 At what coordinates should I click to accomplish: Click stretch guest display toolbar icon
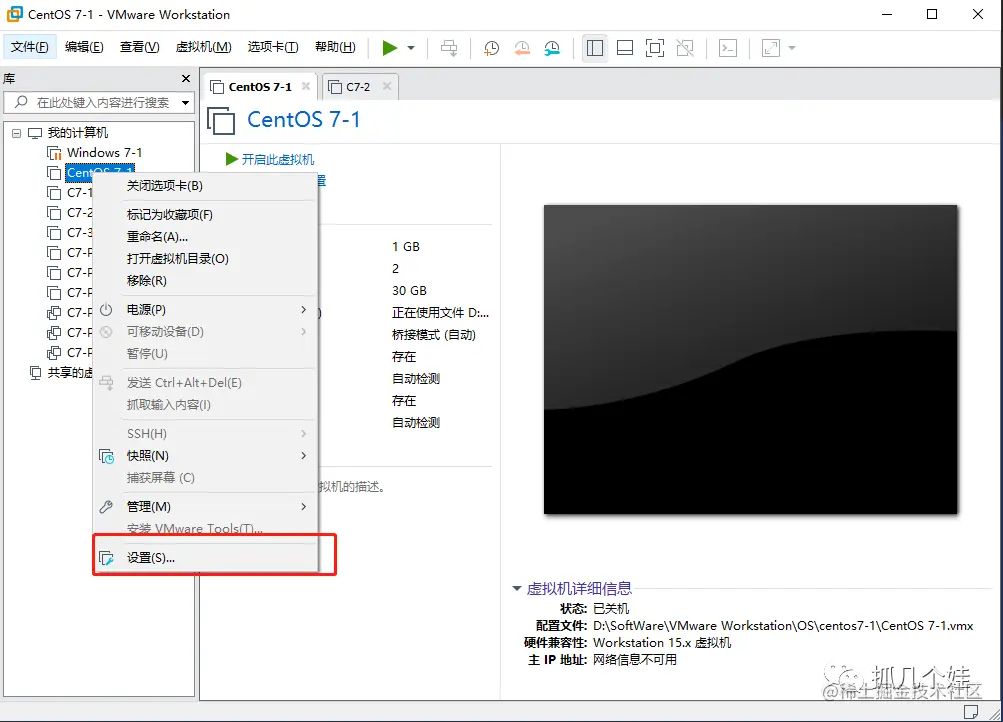771,48
